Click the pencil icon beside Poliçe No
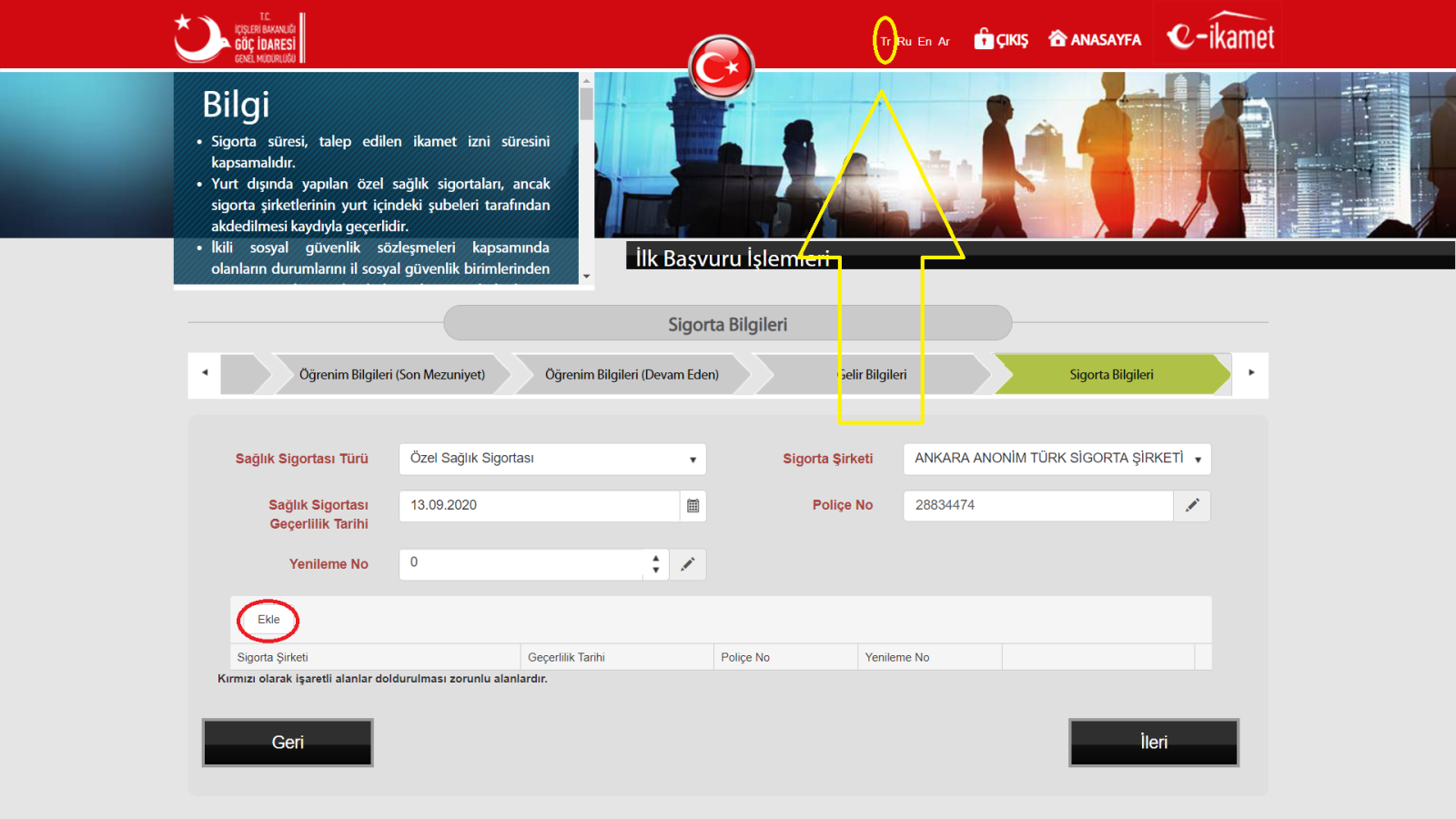This screenshot has height=819, width=1456. tap(1192, 506)
